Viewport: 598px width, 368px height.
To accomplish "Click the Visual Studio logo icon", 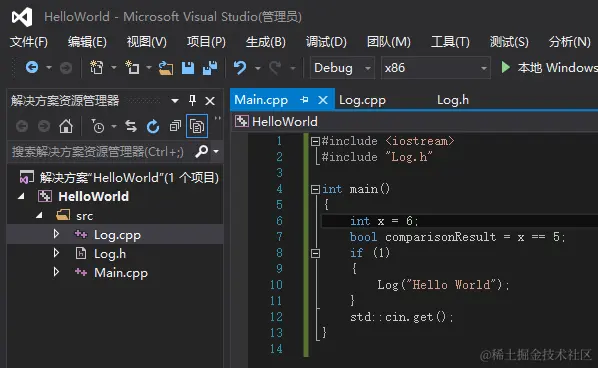I will click(x=22, y=17).
